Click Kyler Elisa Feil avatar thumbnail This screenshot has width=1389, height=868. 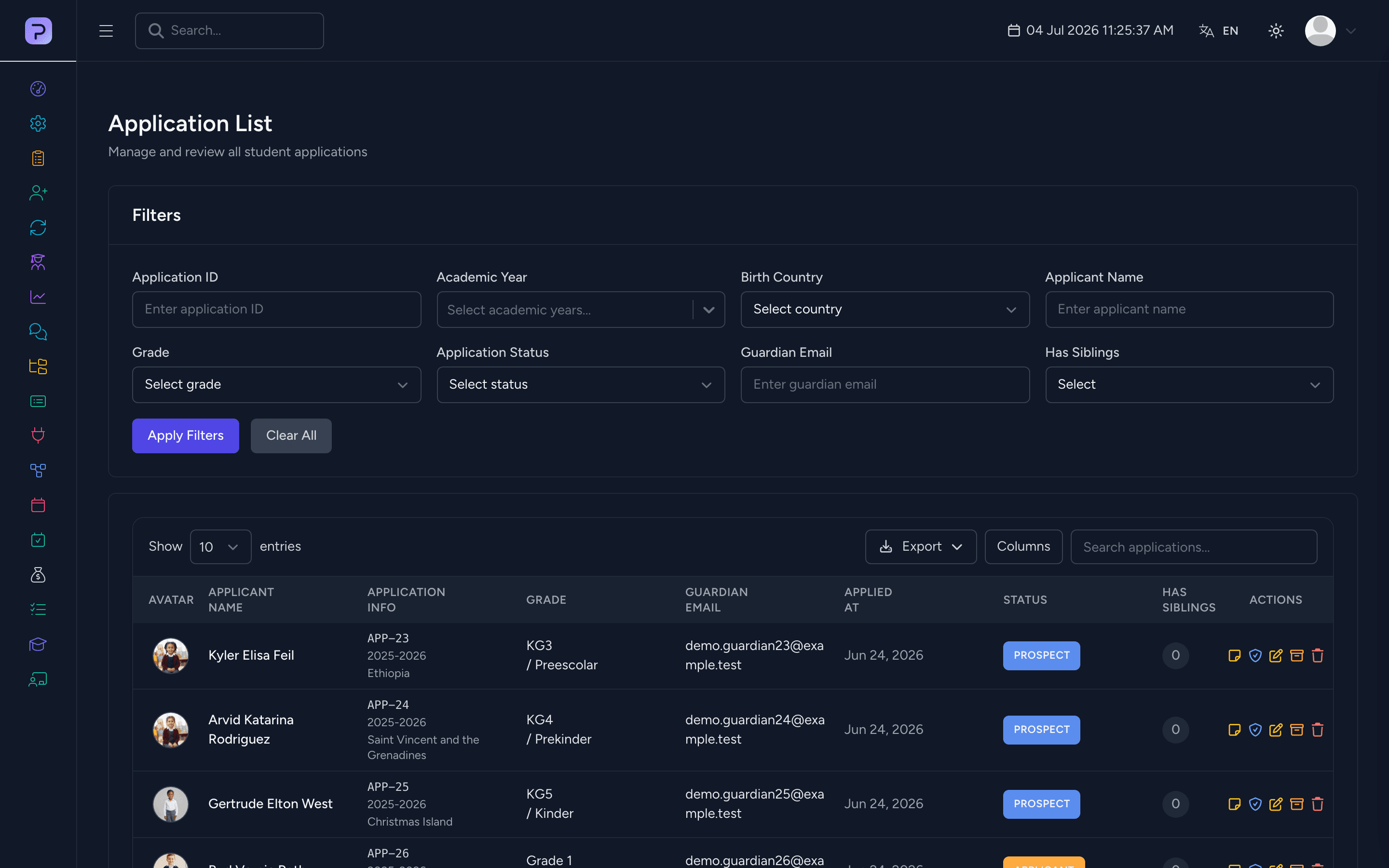point(170,656)
